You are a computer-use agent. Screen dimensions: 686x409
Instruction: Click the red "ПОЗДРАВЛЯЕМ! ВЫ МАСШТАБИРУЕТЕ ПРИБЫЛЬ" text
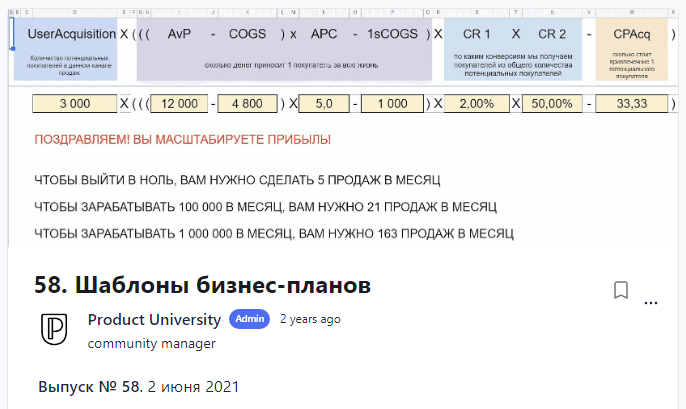[182, 140]
